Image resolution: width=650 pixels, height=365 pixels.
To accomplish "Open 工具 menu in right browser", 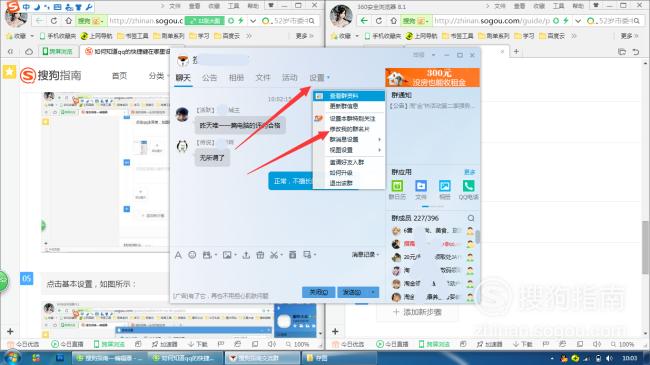I will click(558, 6).
